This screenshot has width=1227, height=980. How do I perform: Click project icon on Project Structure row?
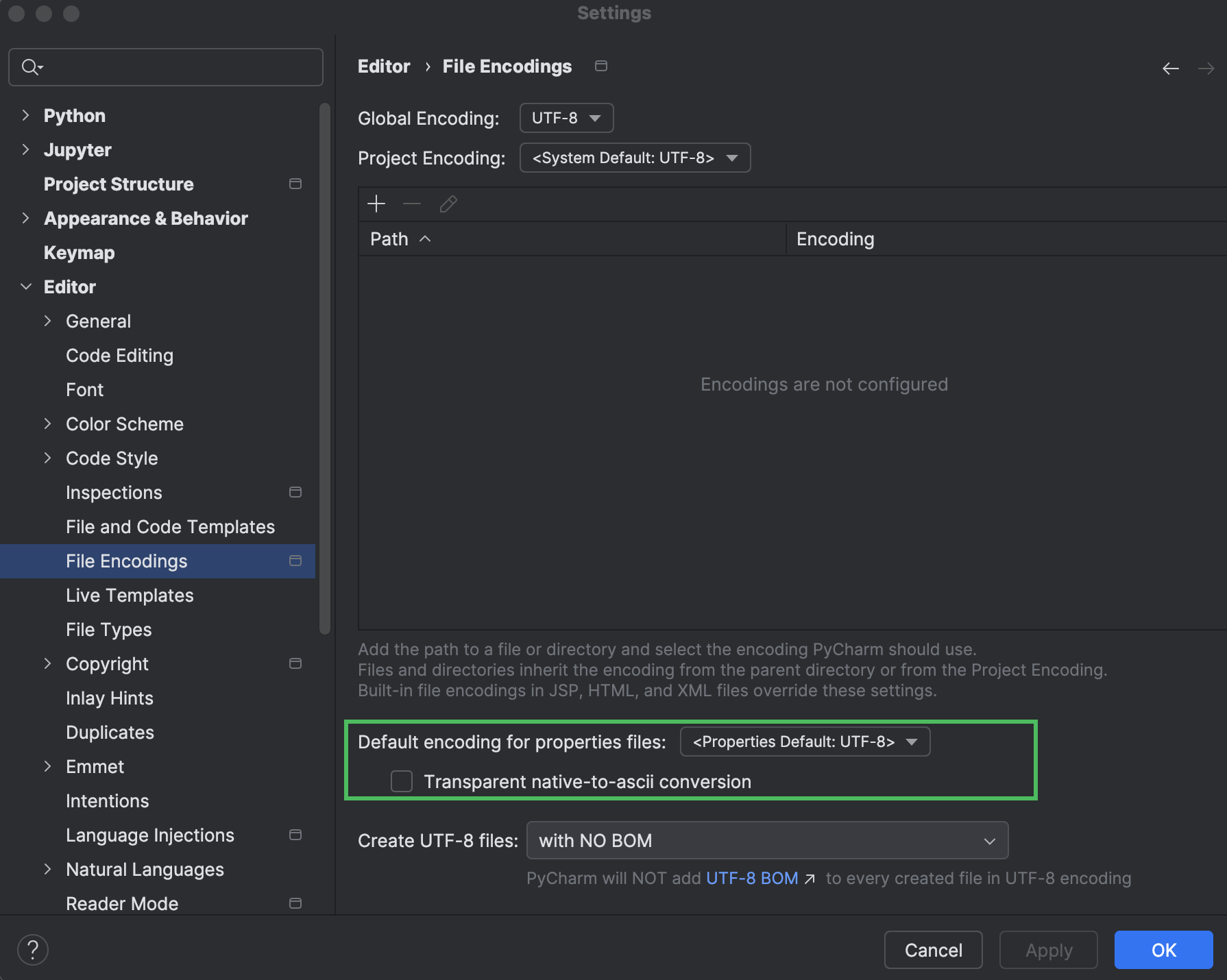295,184
